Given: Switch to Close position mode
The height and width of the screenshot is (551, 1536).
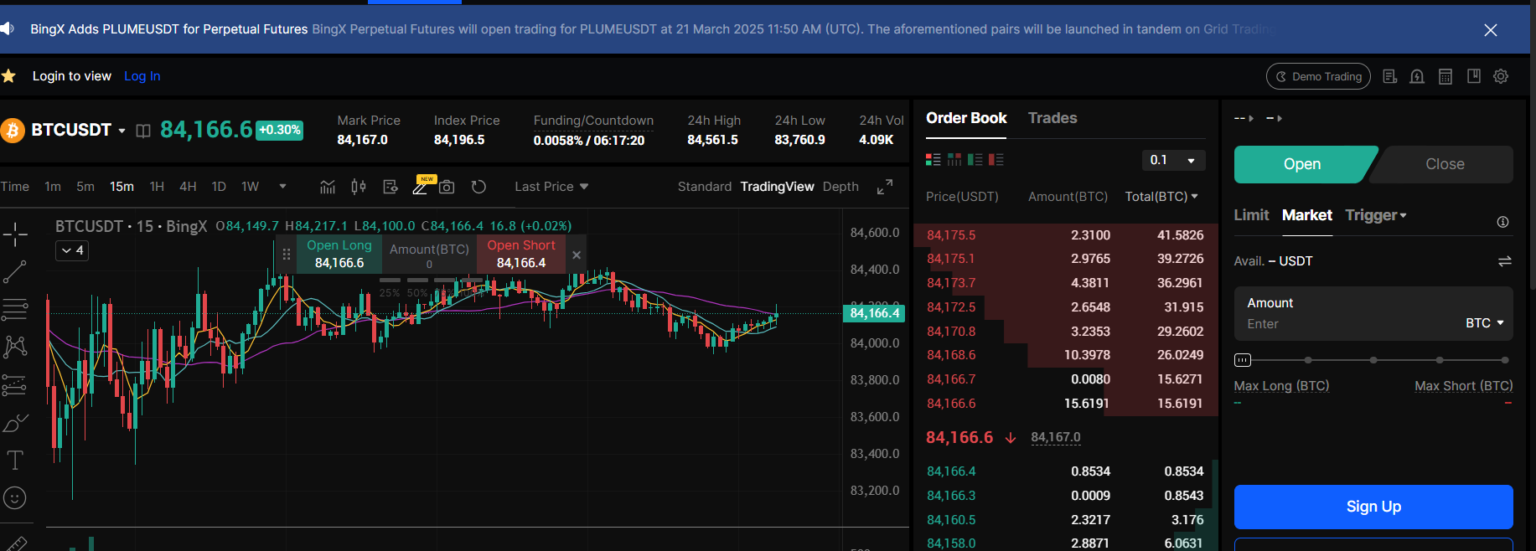Looking at the screenshot, I should 1443,164.
